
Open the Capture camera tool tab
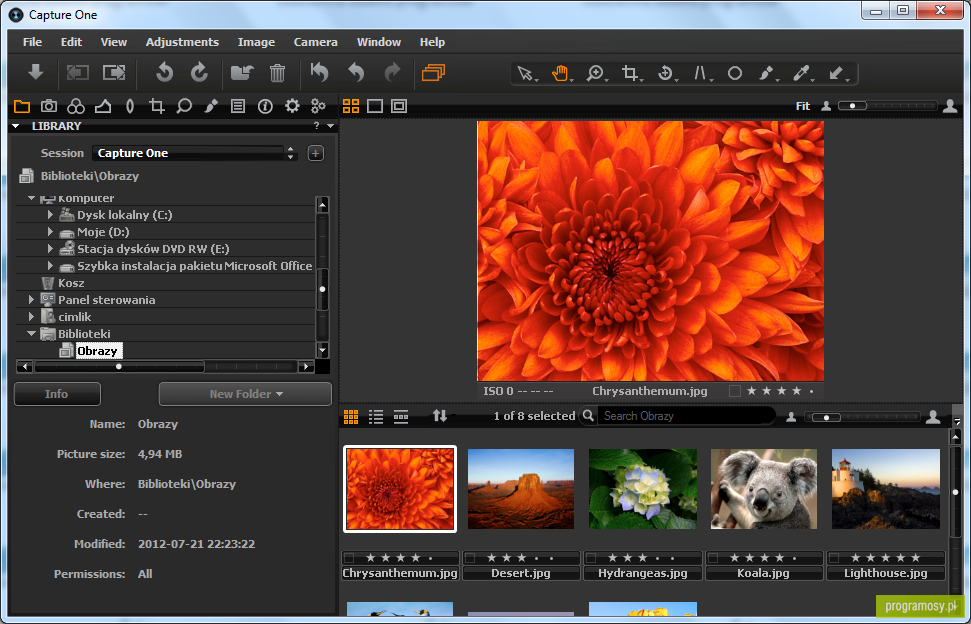(x=49, y=106)
